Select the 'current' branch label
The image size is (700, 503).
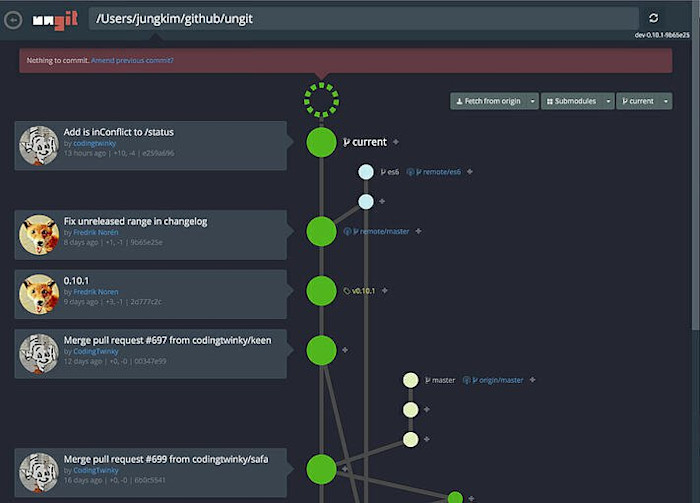click(x=365, y=142)
